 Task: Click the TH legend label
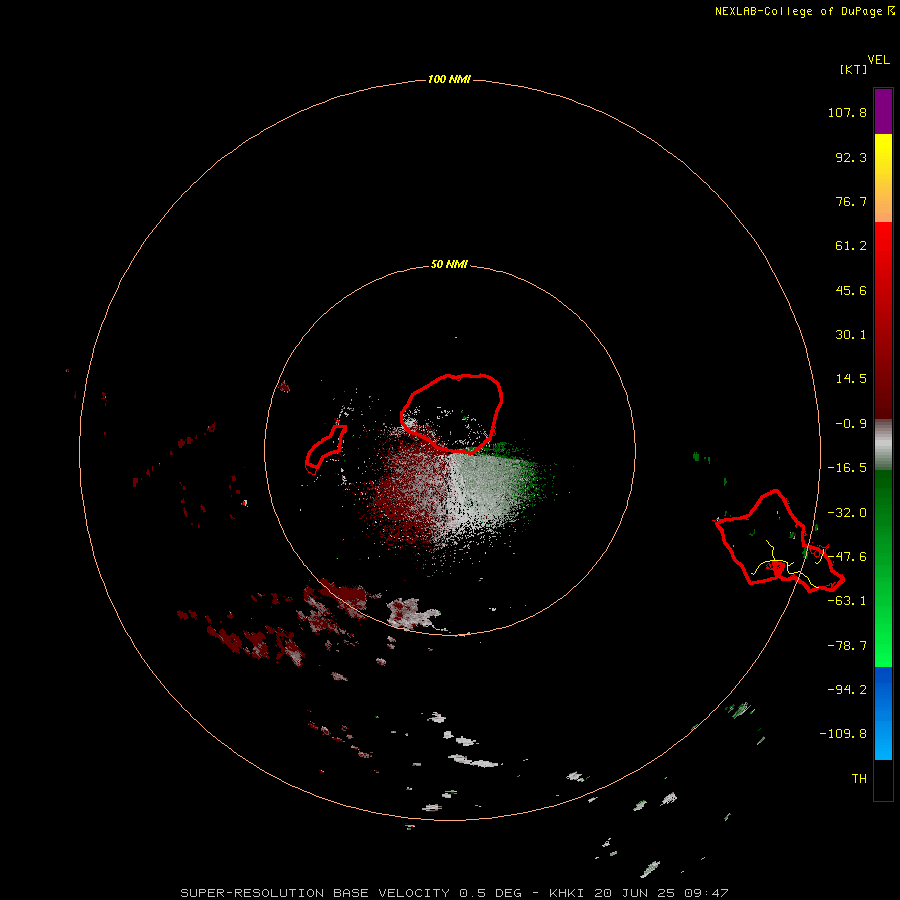pyautogui.click(x=859, y=779)
